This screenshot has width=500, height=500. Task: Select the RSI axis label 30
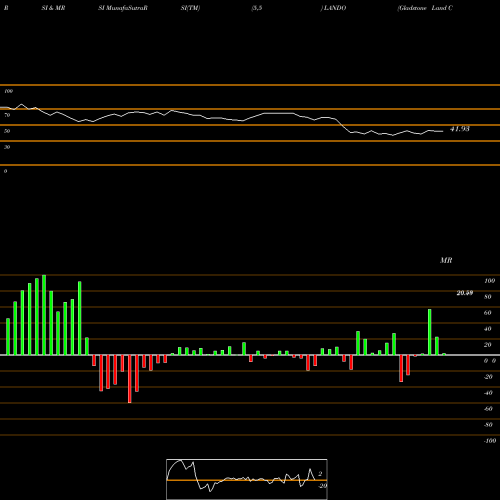[x=7, y=147]
